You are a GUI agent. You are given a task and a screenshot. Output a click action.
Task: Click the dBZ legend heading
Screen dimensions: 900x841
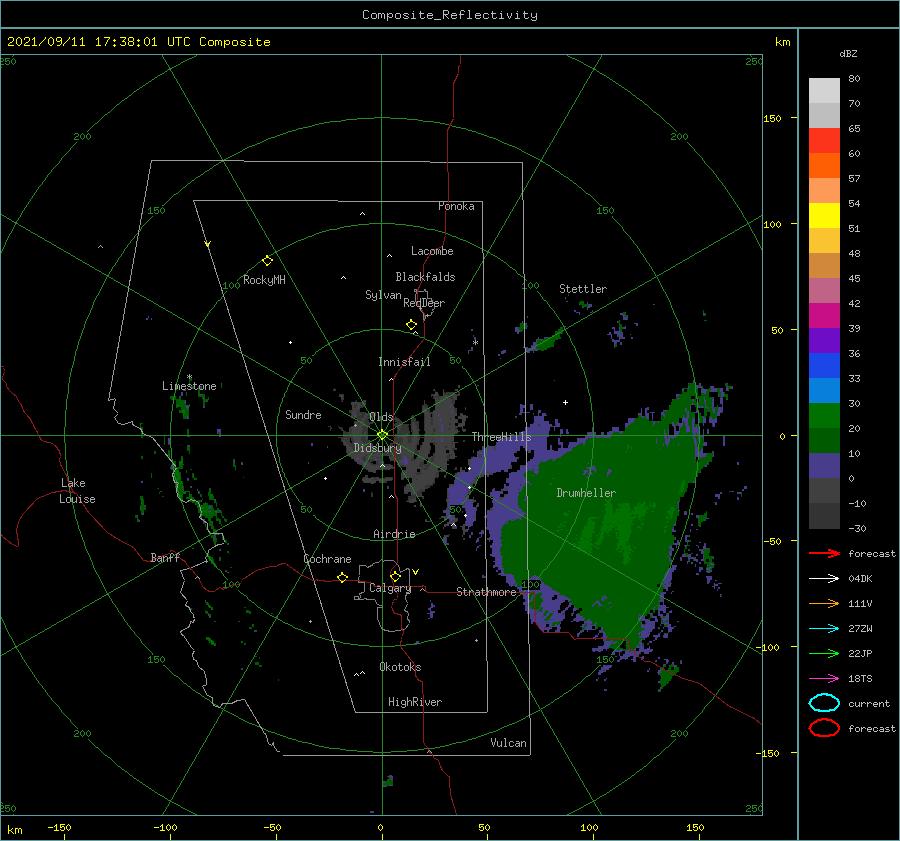click(x=848, y=53)
